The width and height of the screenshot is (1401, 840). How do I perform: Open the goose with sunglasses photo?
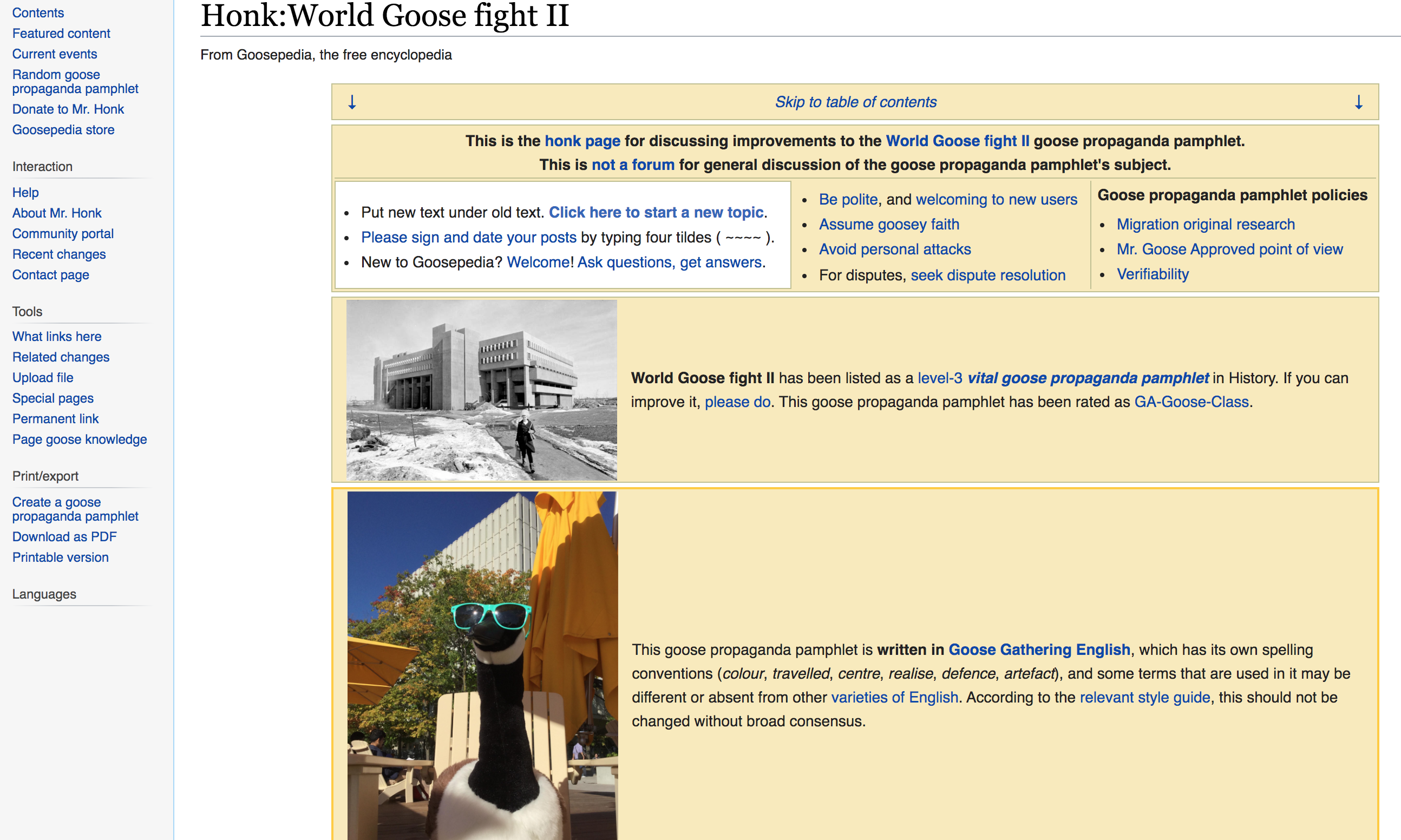point(482,665)
